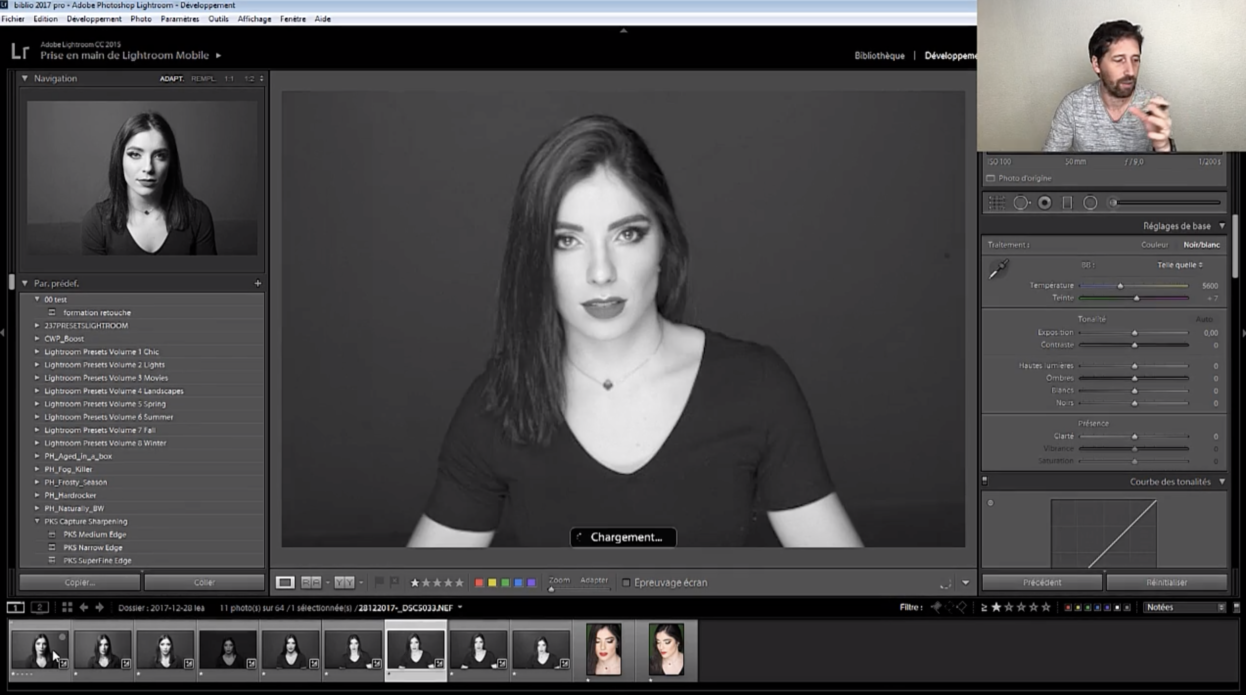1246x695 pixels.
Task: Activate the red eye correction tool
Action: [x=1044, y=202]
